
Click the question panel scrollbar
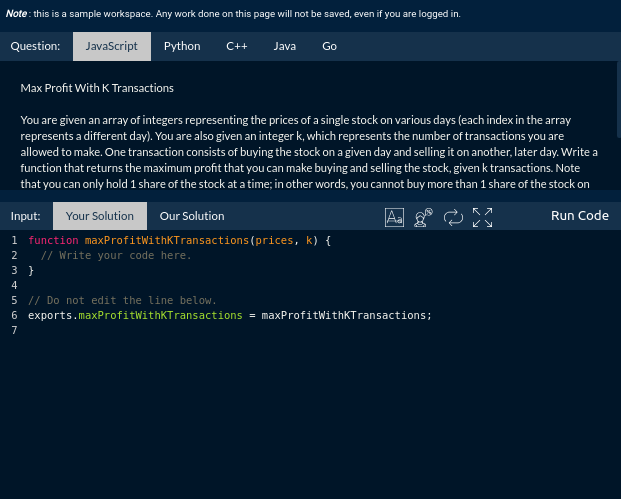point(619,100)
